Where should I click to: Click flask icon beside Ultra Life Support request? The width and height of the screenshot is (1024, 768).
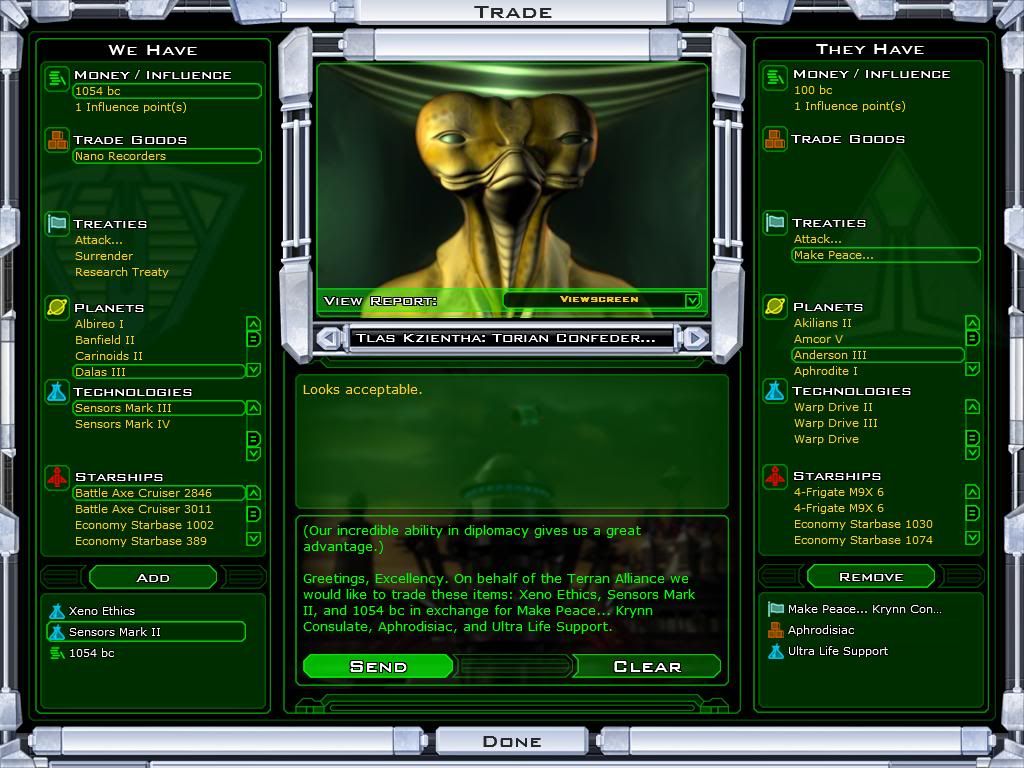(x=776, y=651)
